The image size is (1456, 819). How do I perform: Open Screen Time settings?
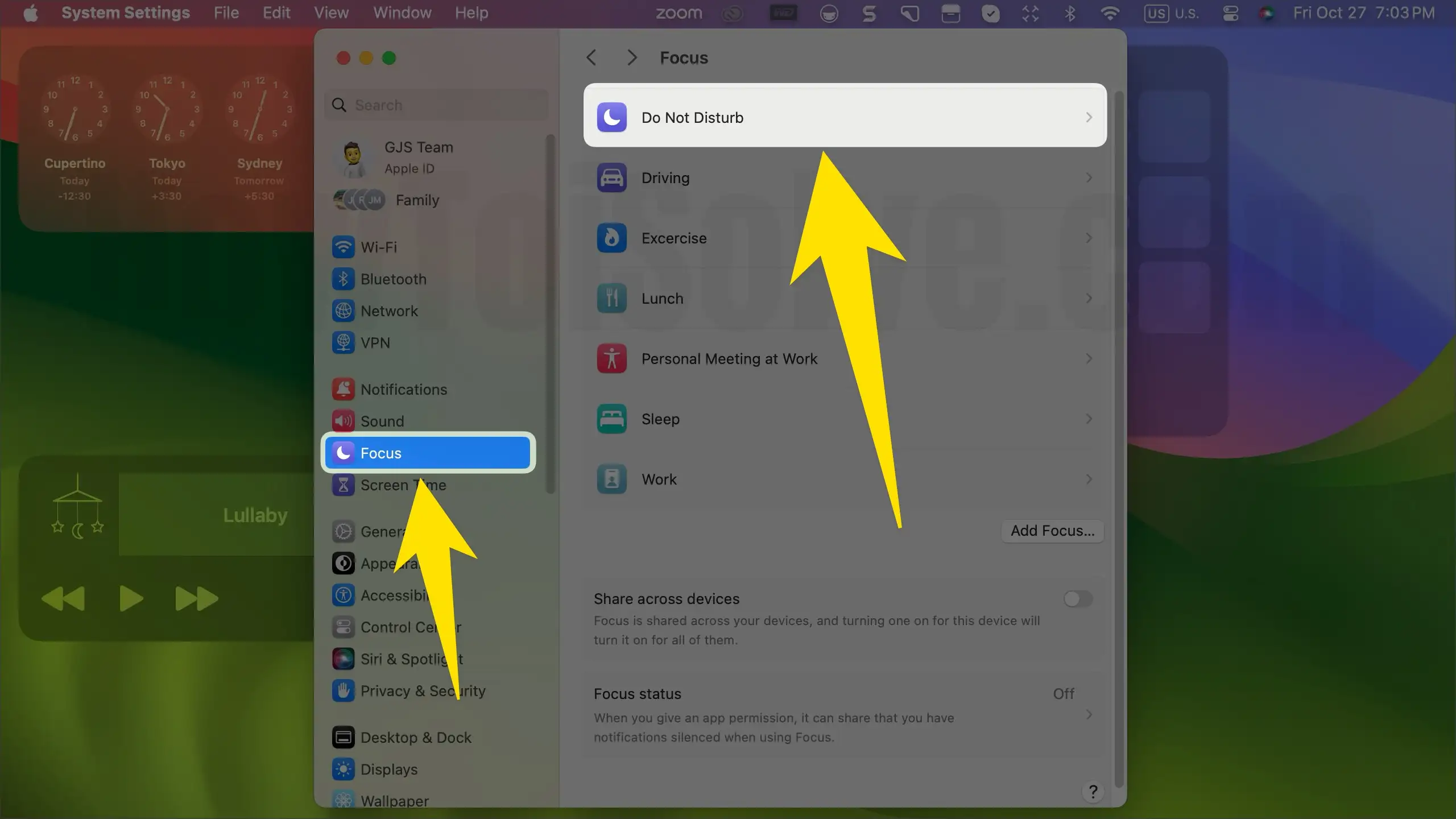click(x=428, y=485)
